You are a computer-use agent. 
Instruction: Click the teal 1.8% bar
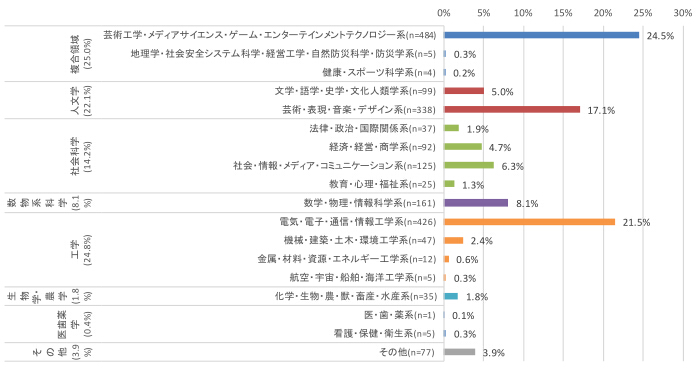coord(451,296)
